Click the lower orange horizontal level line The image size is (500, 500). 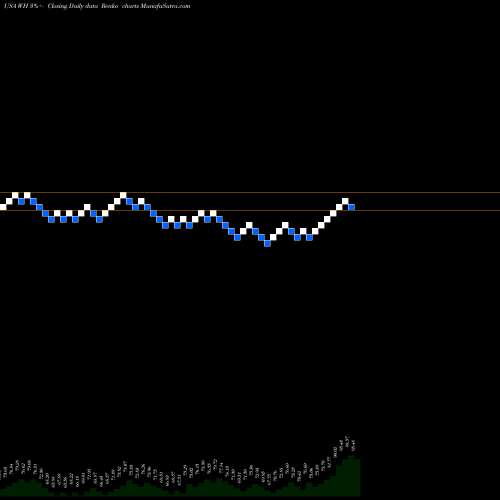pyautogui.click(x=250, y=210)
